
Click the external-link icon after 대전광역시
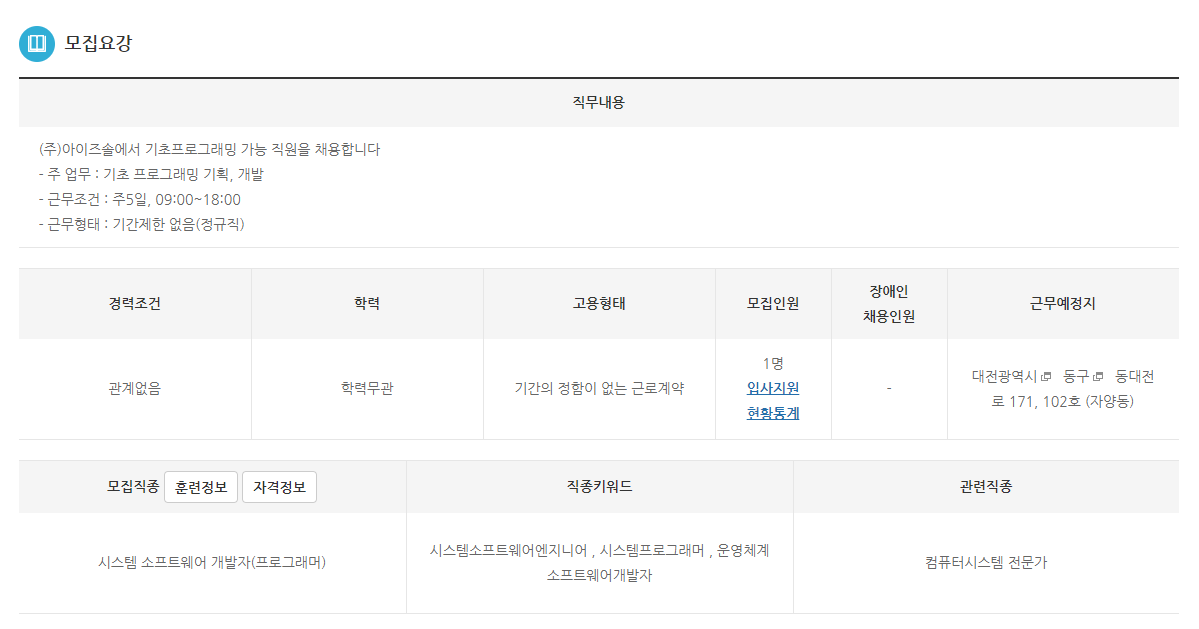pyautogui.click(x=1046, y=377)
